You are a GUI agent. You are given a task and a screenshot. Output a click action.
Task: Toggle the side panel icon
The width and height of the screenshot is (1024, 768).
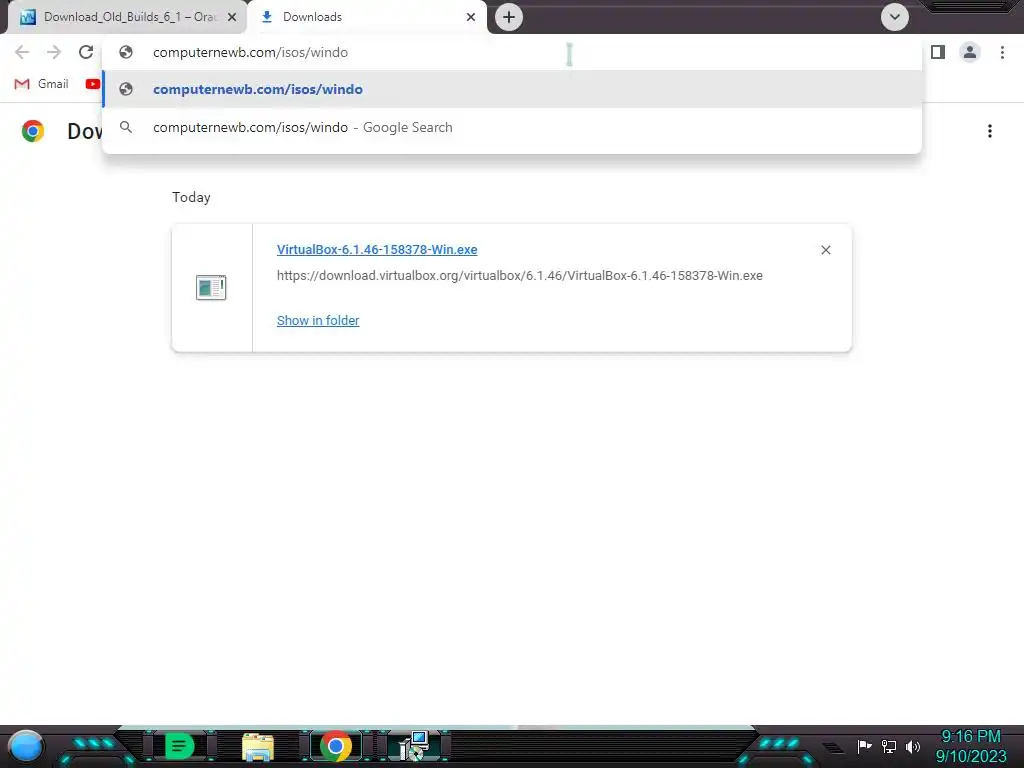click(938, 52)
